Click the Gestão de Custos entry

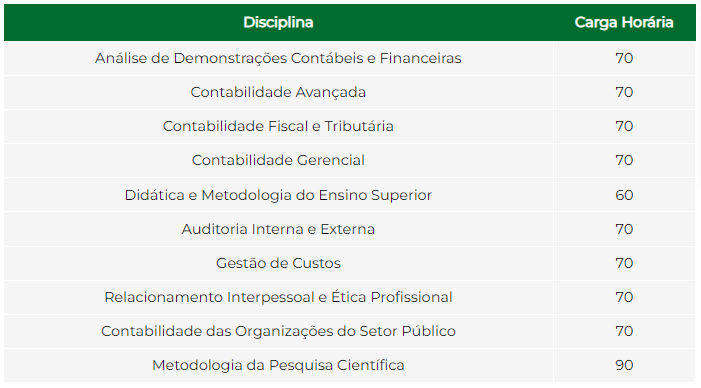pyautogui.click(x=278, y=263)
